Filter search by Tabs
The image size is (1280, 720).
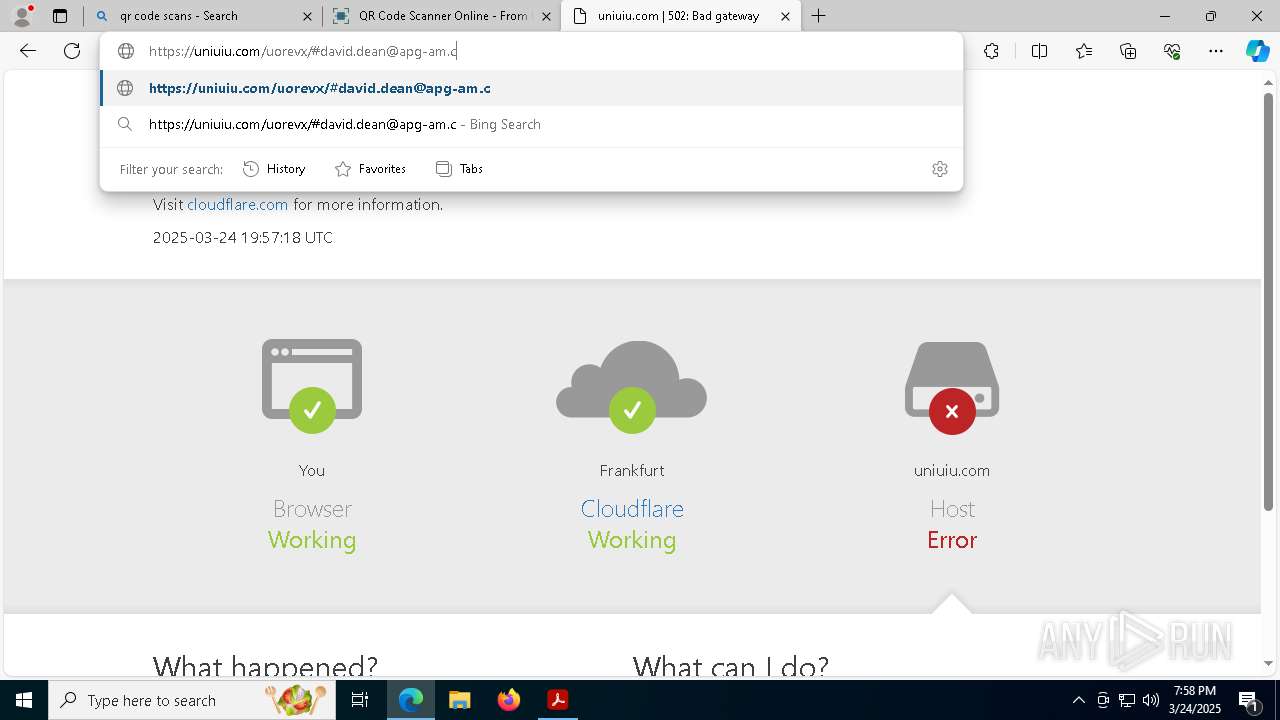[460, 169]
